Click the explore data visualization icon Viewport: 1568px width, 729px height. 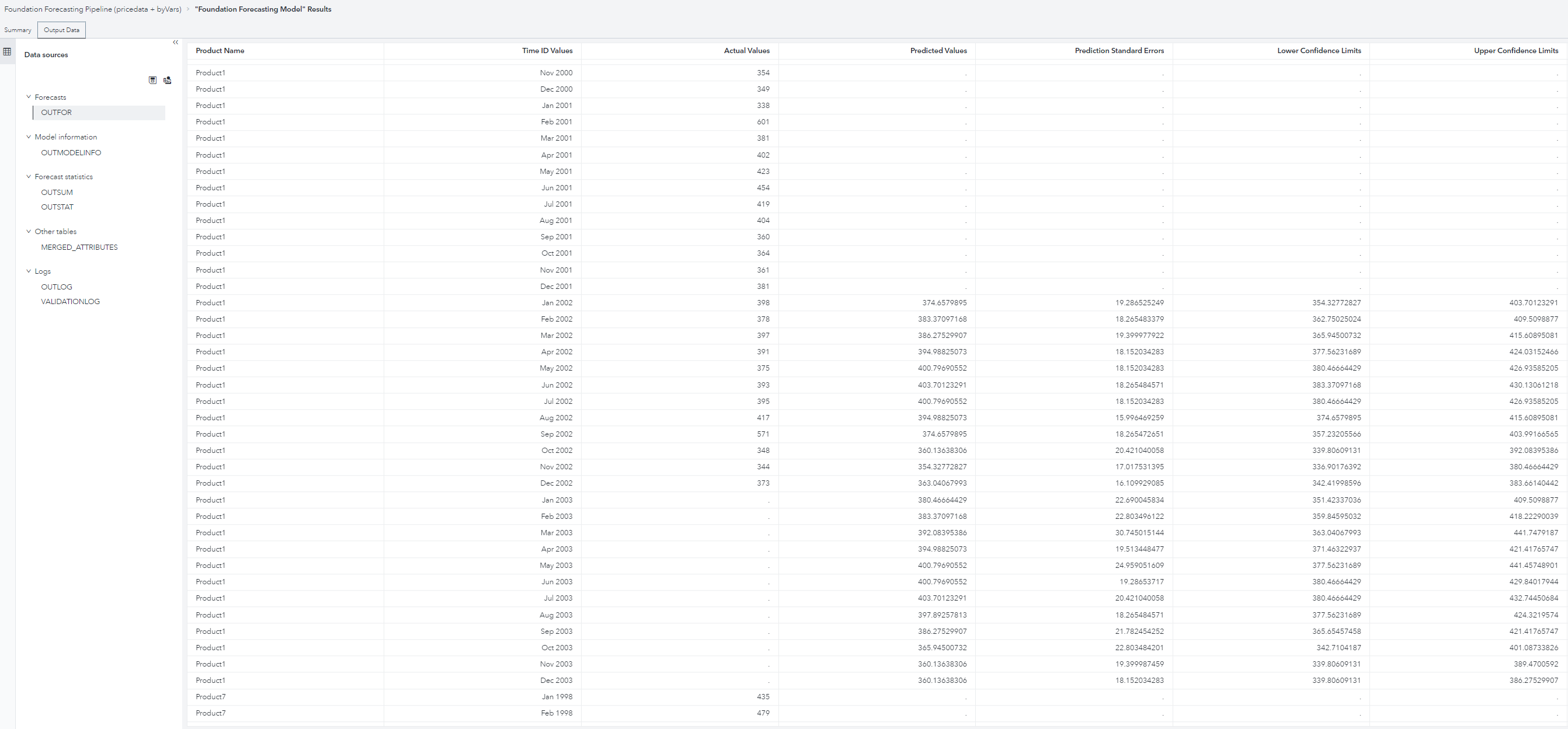click(168, 80)
